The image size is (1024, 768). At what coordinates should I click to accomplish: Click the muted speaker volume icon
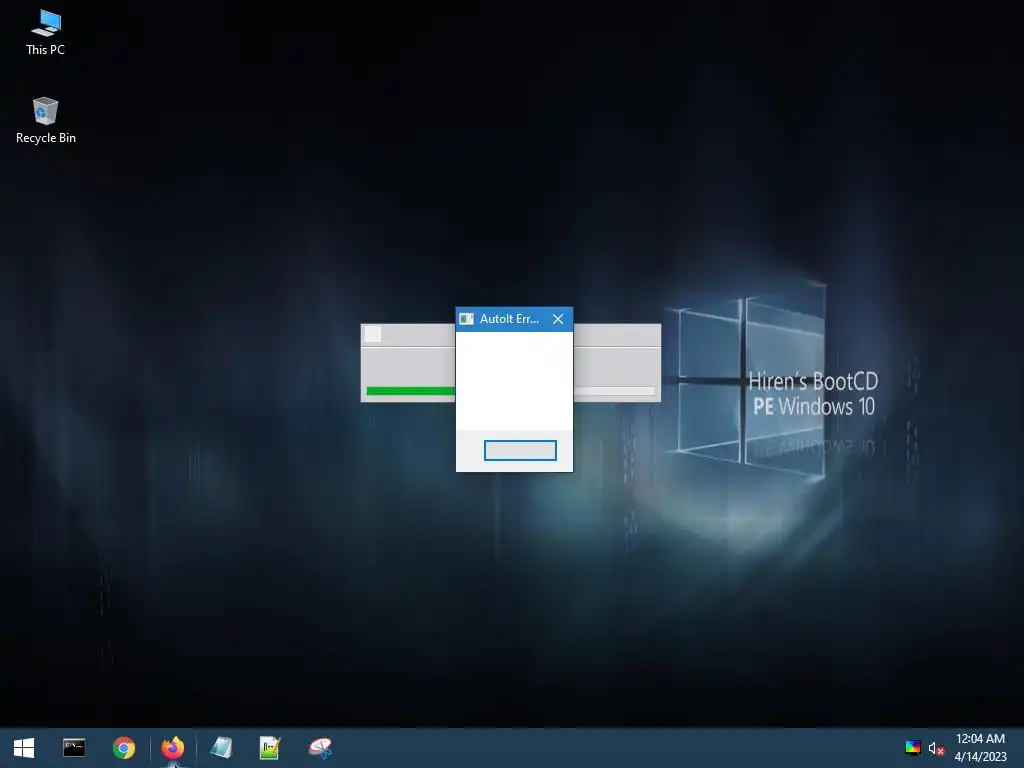(936, 748)
